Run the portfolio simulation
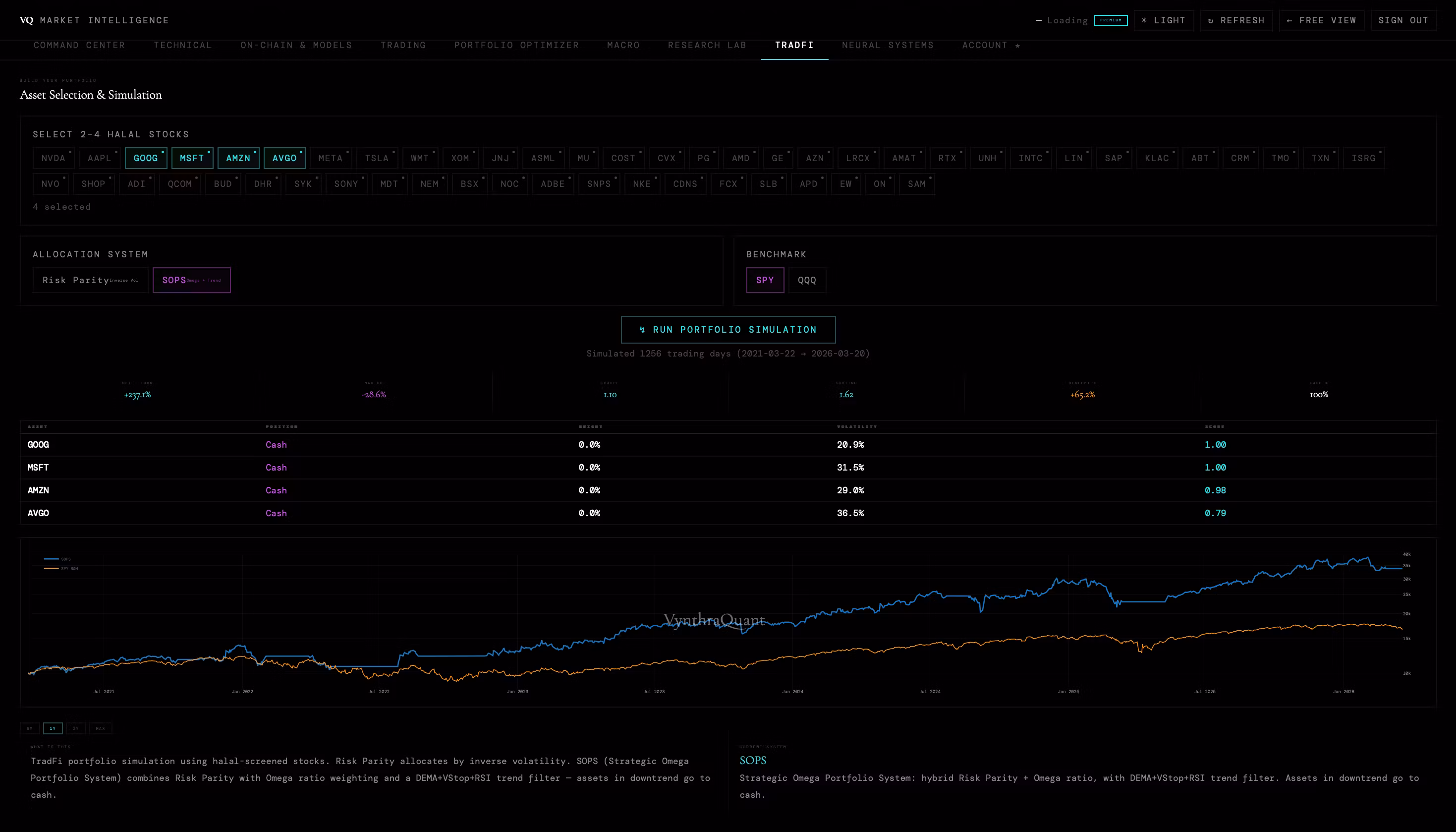 point(728,330)
